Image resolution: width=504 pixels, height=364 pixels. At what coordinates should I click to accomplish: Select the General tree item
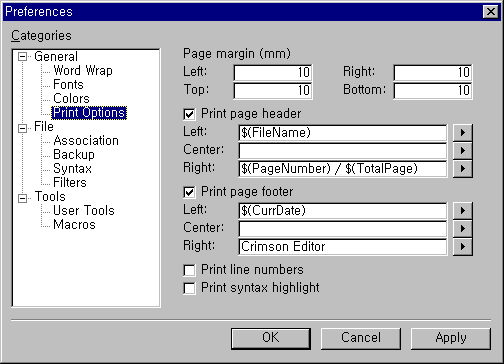pyautogui.click(x=56, y=56)
